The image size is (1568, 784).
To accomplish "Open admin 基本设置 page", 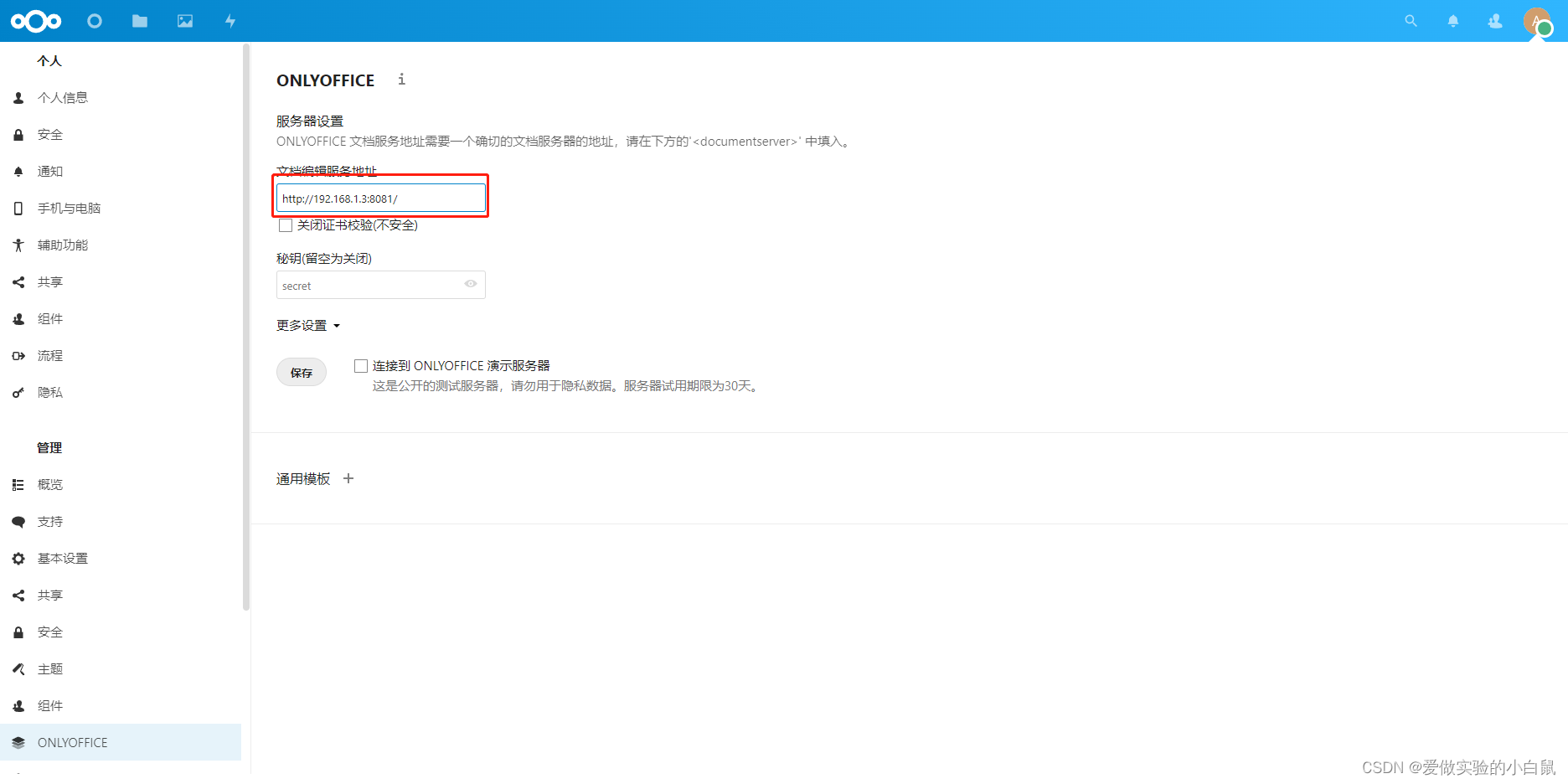I will coord(121,559).
